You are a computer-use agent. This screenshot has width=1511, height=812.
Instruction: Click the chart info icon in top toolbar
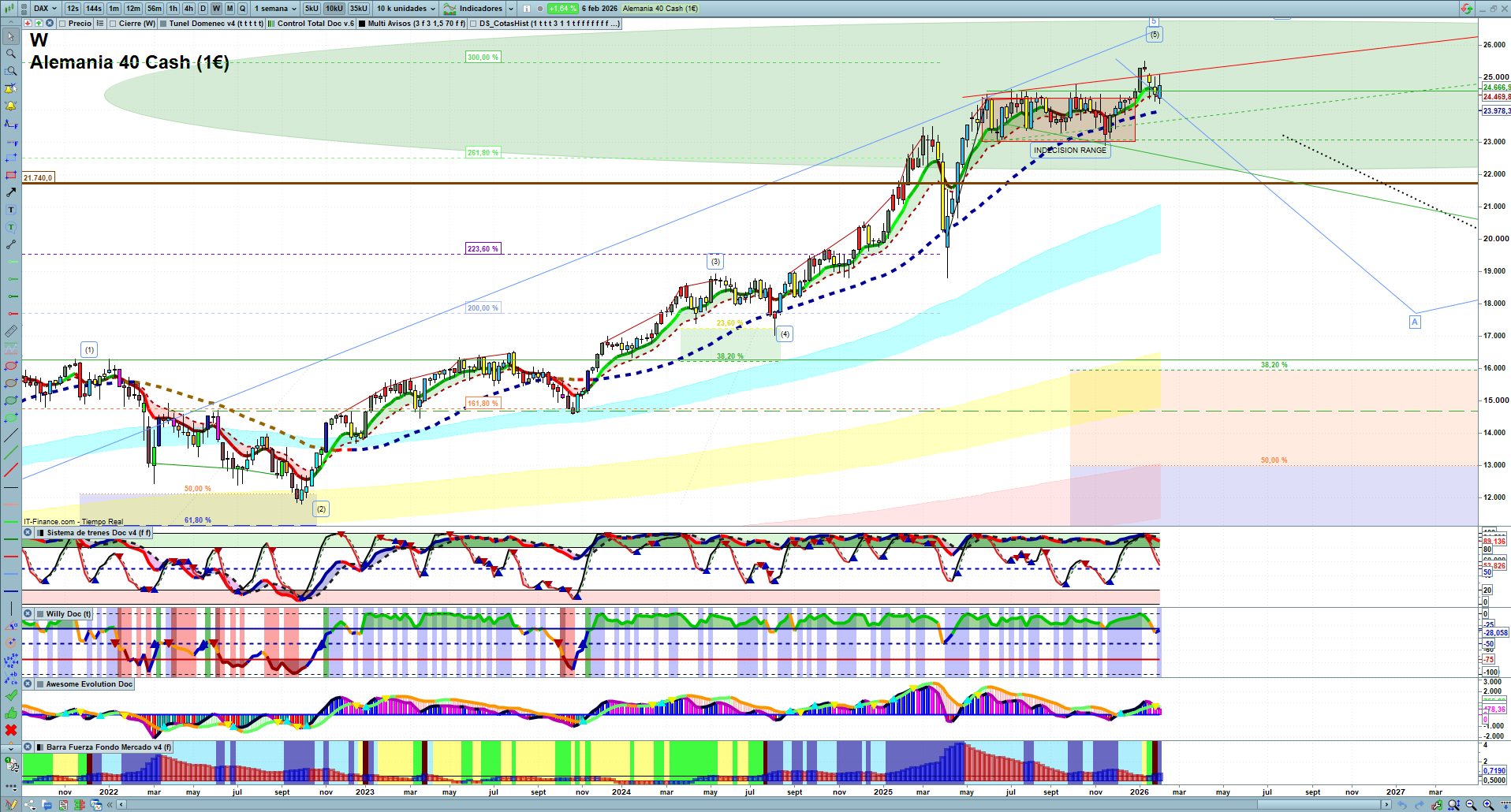pyautogui.click(x=527, y=9)
